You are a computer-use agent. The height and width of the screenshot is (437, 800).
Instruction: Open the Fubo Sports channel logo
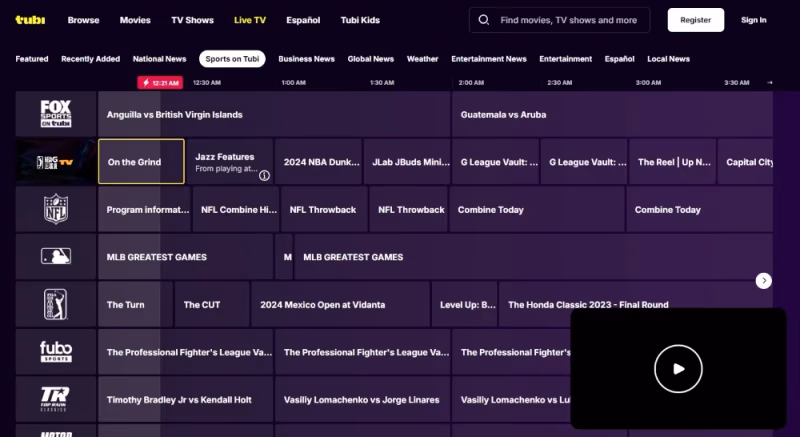tap(56, 352)
